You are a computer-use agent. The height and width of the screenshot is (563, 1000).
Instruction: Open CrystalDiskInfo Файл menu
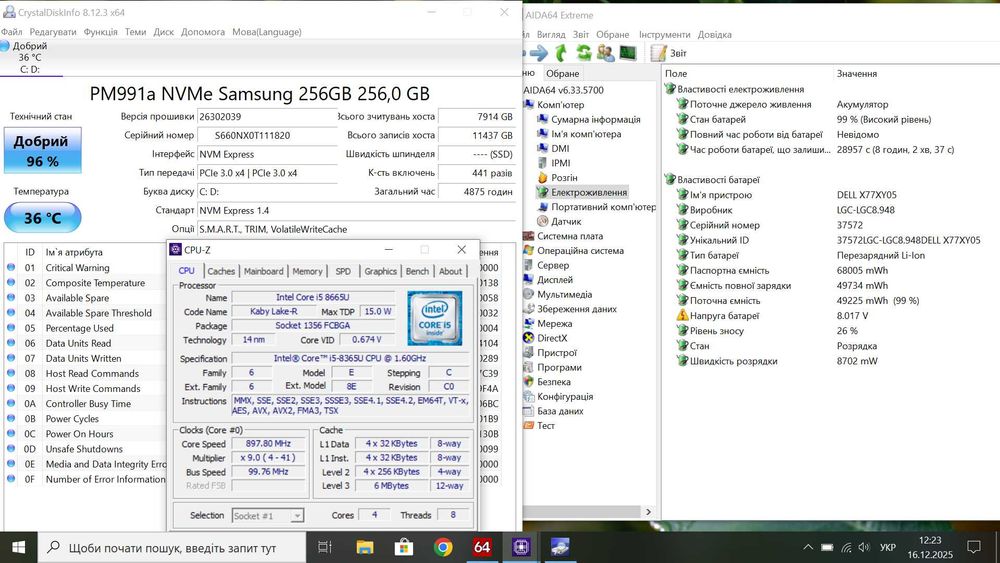11,32
